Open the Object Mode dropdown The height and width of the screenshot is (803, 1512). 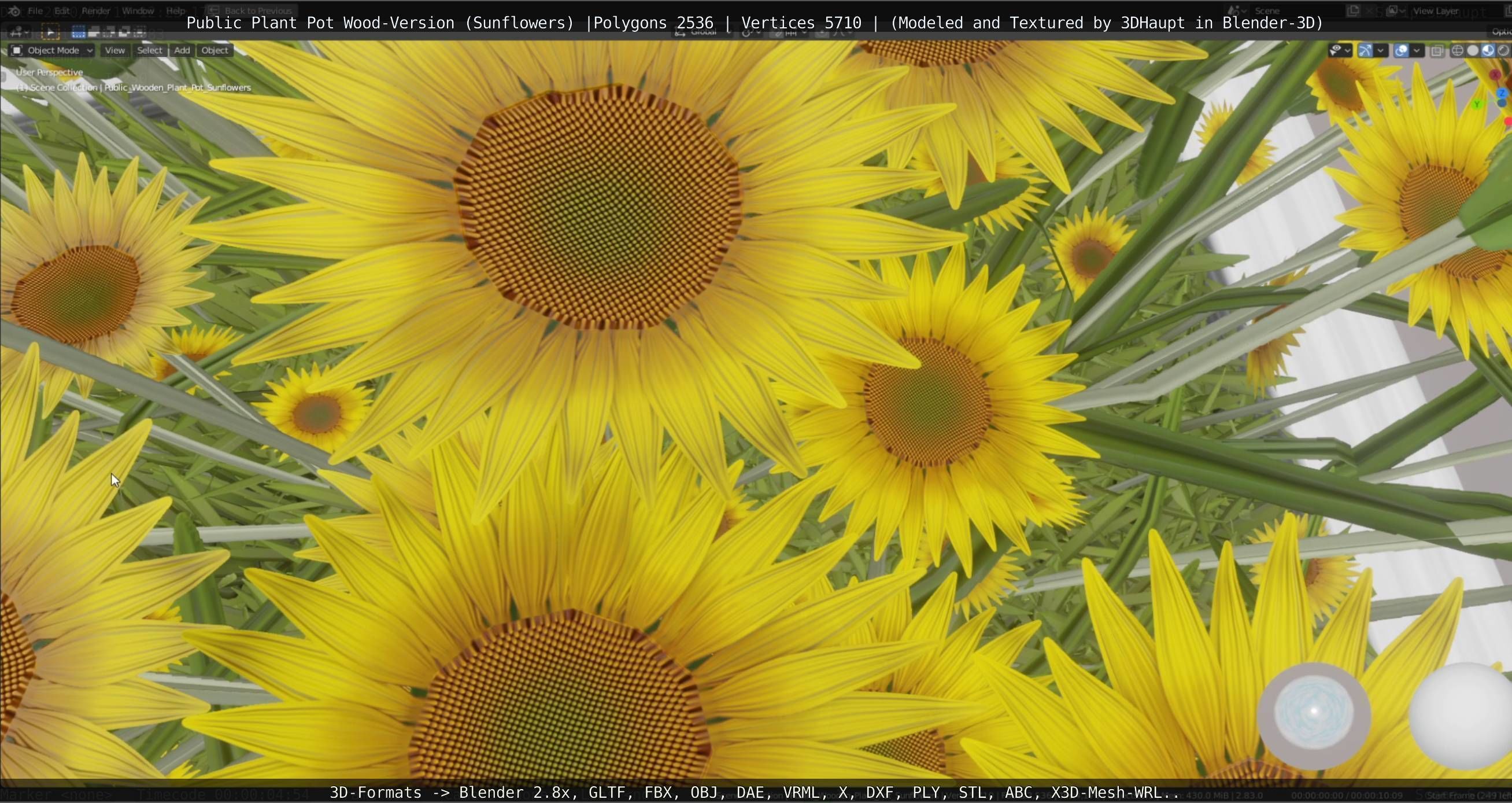pos(52,50)
